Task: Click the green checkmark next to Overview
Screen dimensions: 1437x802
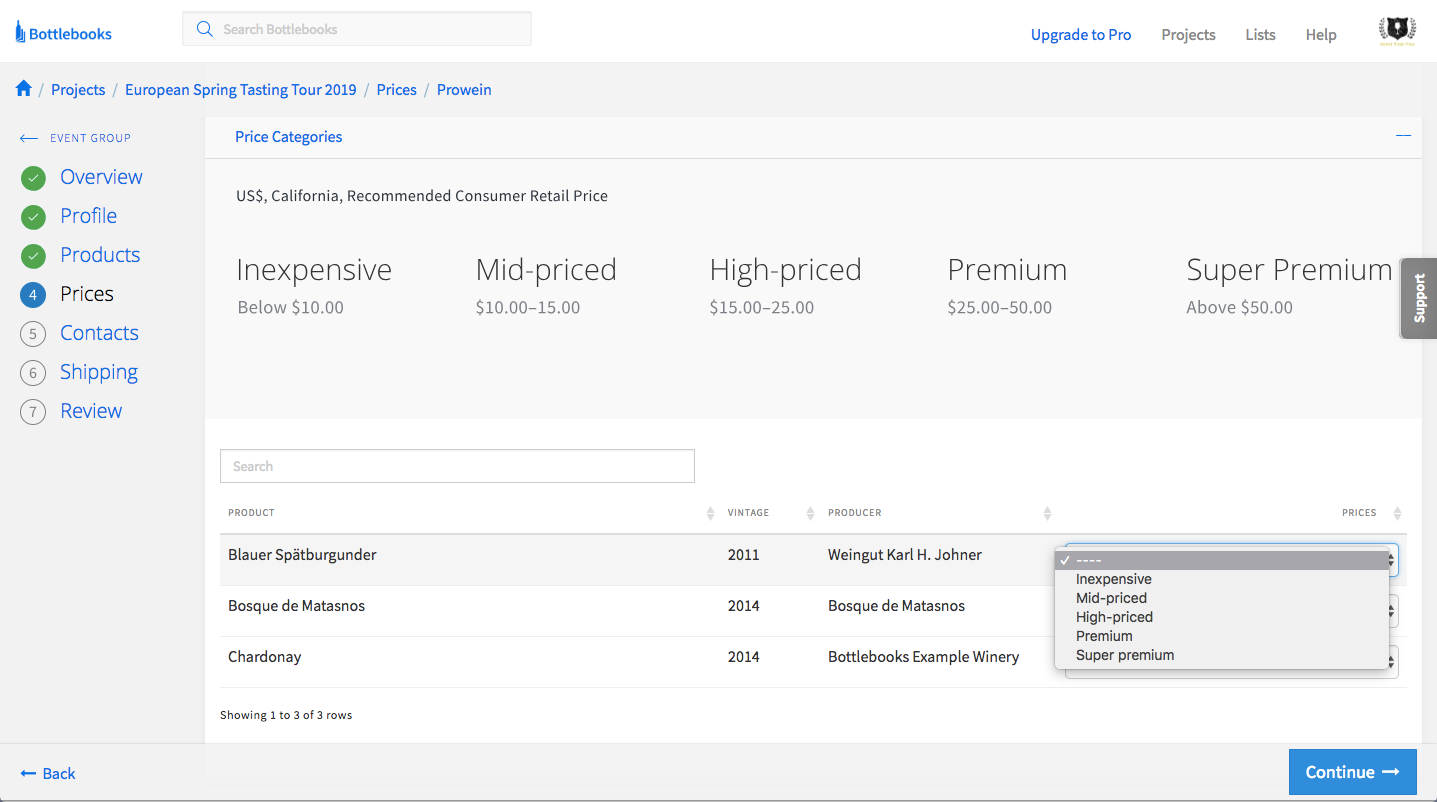Action: pos(33,178)
